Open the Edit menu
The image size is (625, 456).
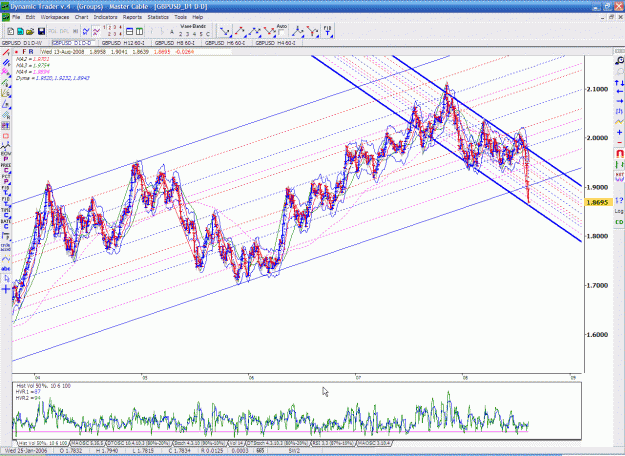tap(30, 17)
